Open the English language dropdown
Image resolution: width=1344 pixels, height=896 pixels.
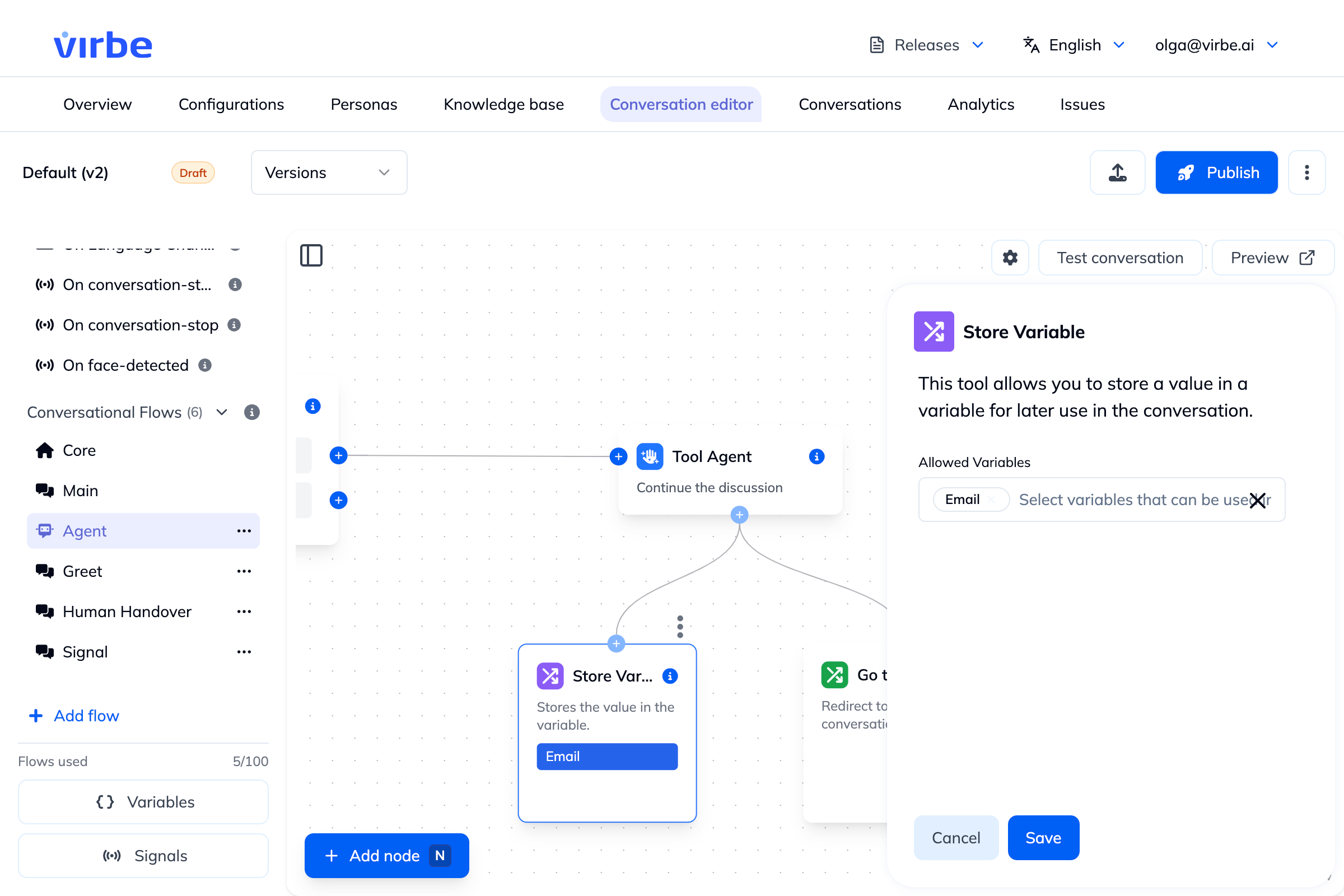(x=1074, y=45)
